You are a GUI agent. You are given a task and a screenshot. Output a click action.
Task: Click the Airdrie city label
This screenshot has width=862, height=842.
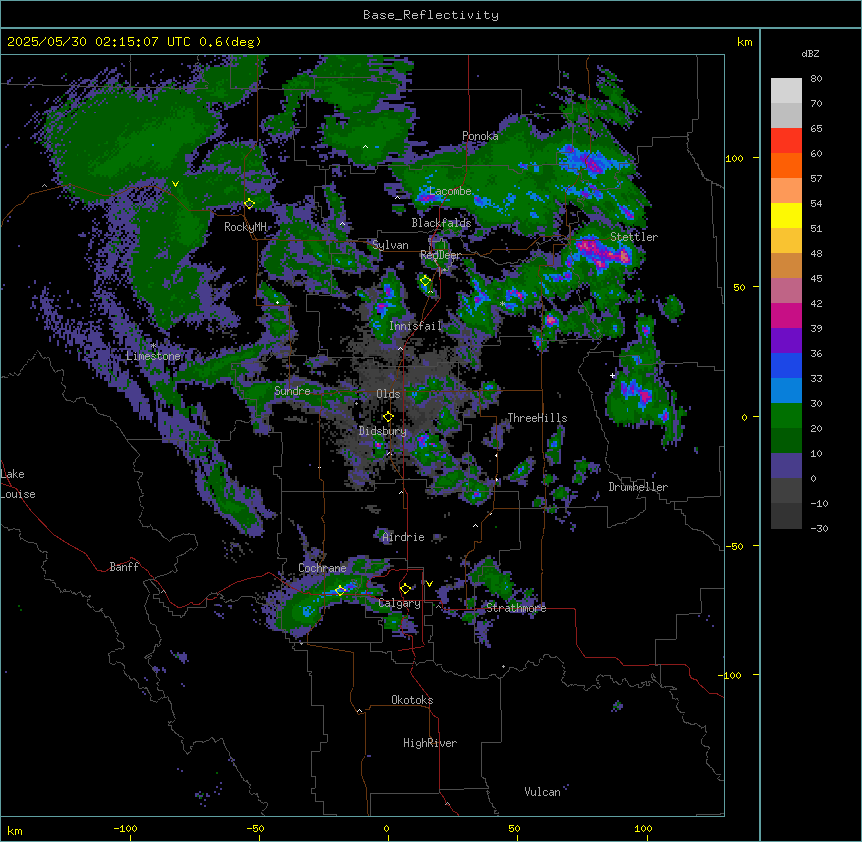tap(404, 537)
